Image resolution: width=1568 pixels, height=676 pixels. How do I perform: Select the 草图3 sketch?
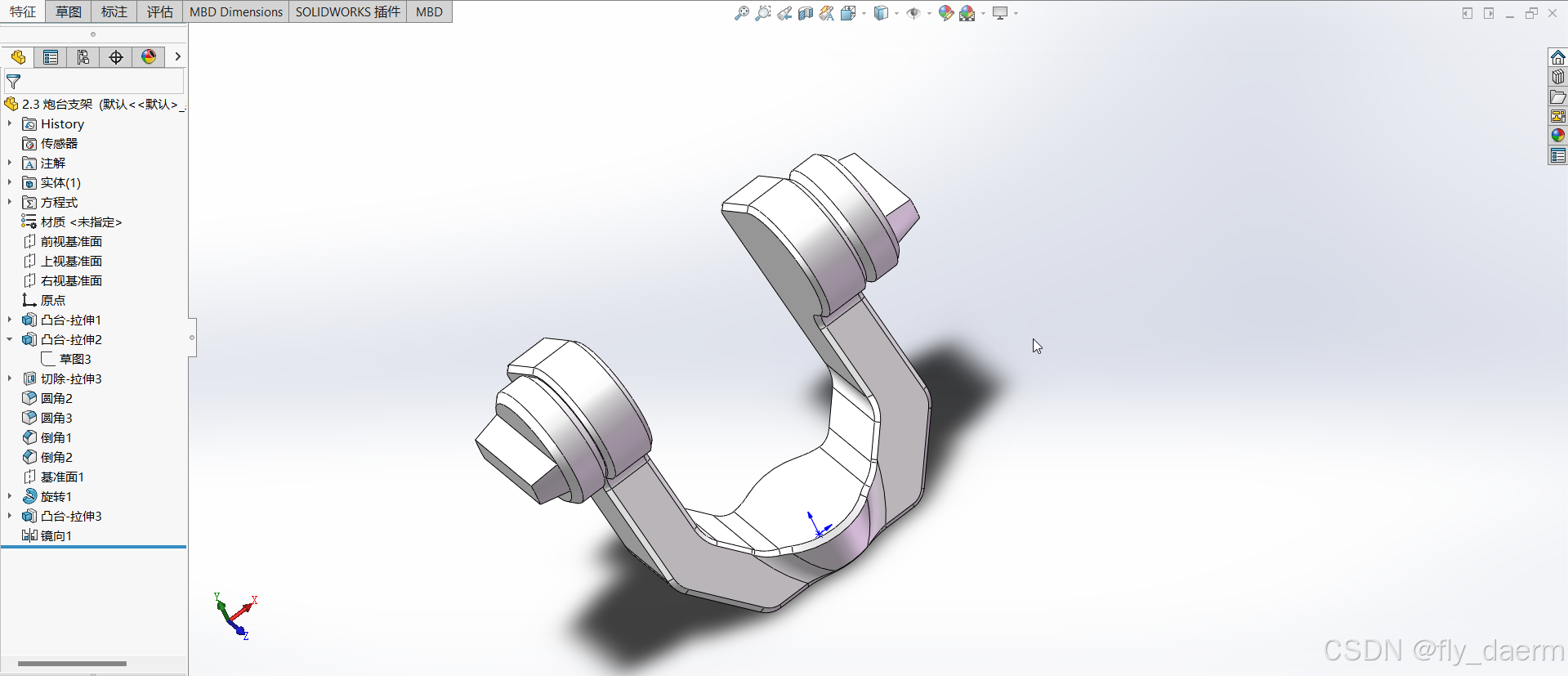point(66,359)
